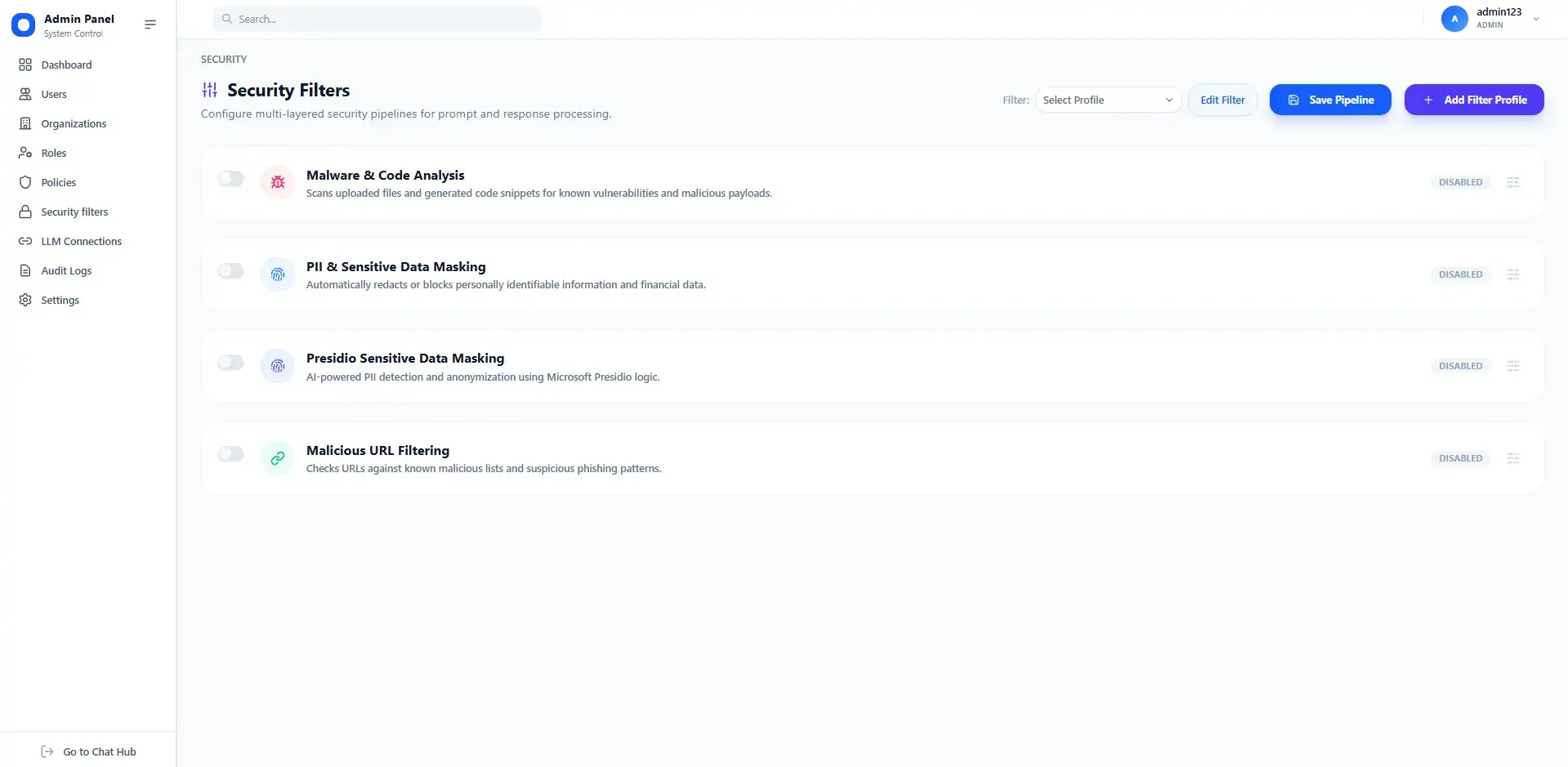This screenshot has height=767, width=1568.
Task: Click the Malware & Code Analysis title
Action: tap(385, 175)
